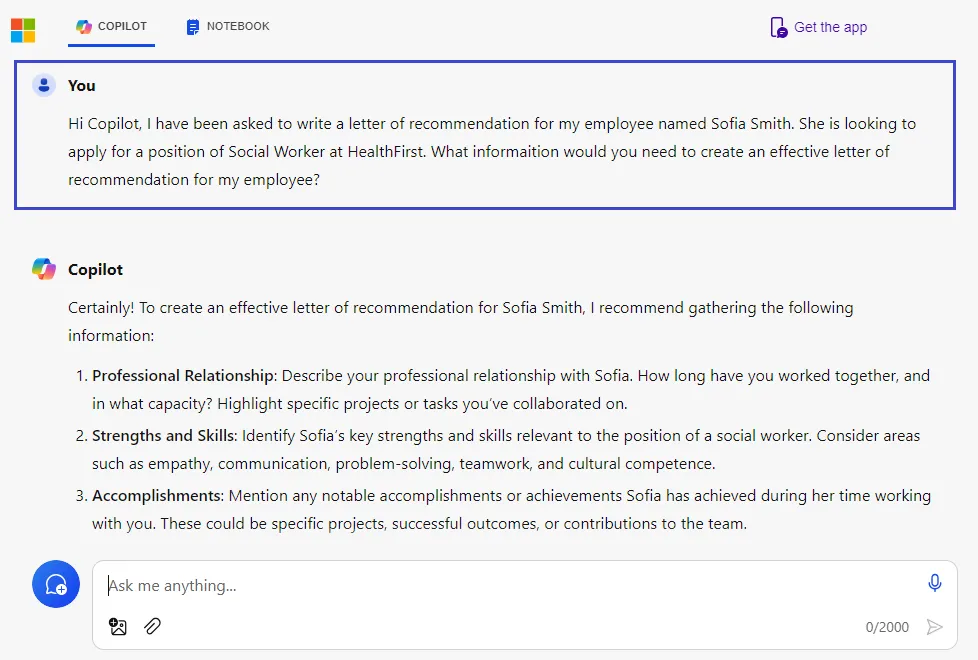Image resolution: width=978 pixels, height=660 pixels.
Task: Click the Copilot tab spark icon
Action: pos(83,26)
